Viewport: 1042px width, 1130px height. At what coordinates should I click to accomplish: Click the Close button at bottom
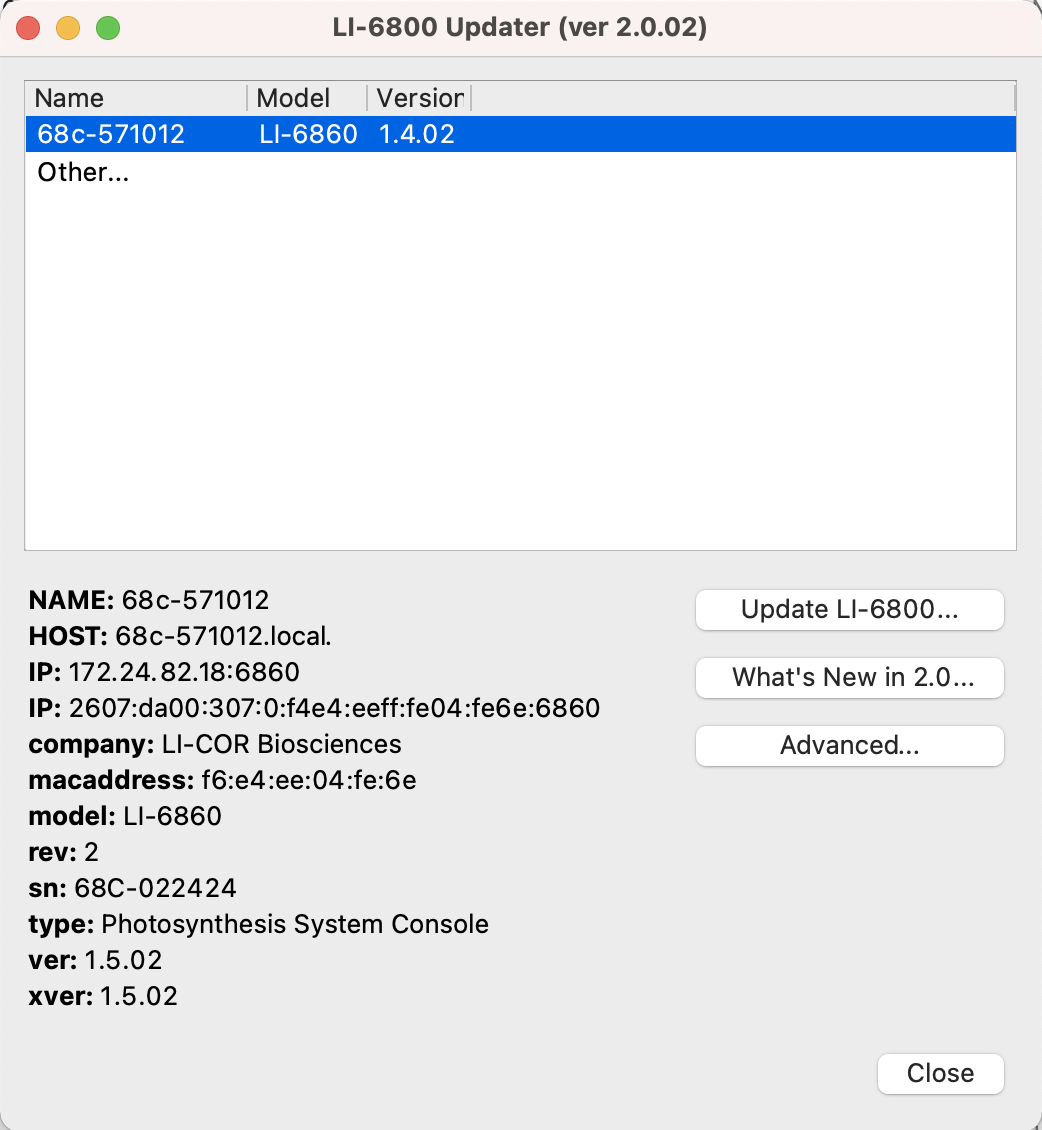click(x=939, y=1073)
